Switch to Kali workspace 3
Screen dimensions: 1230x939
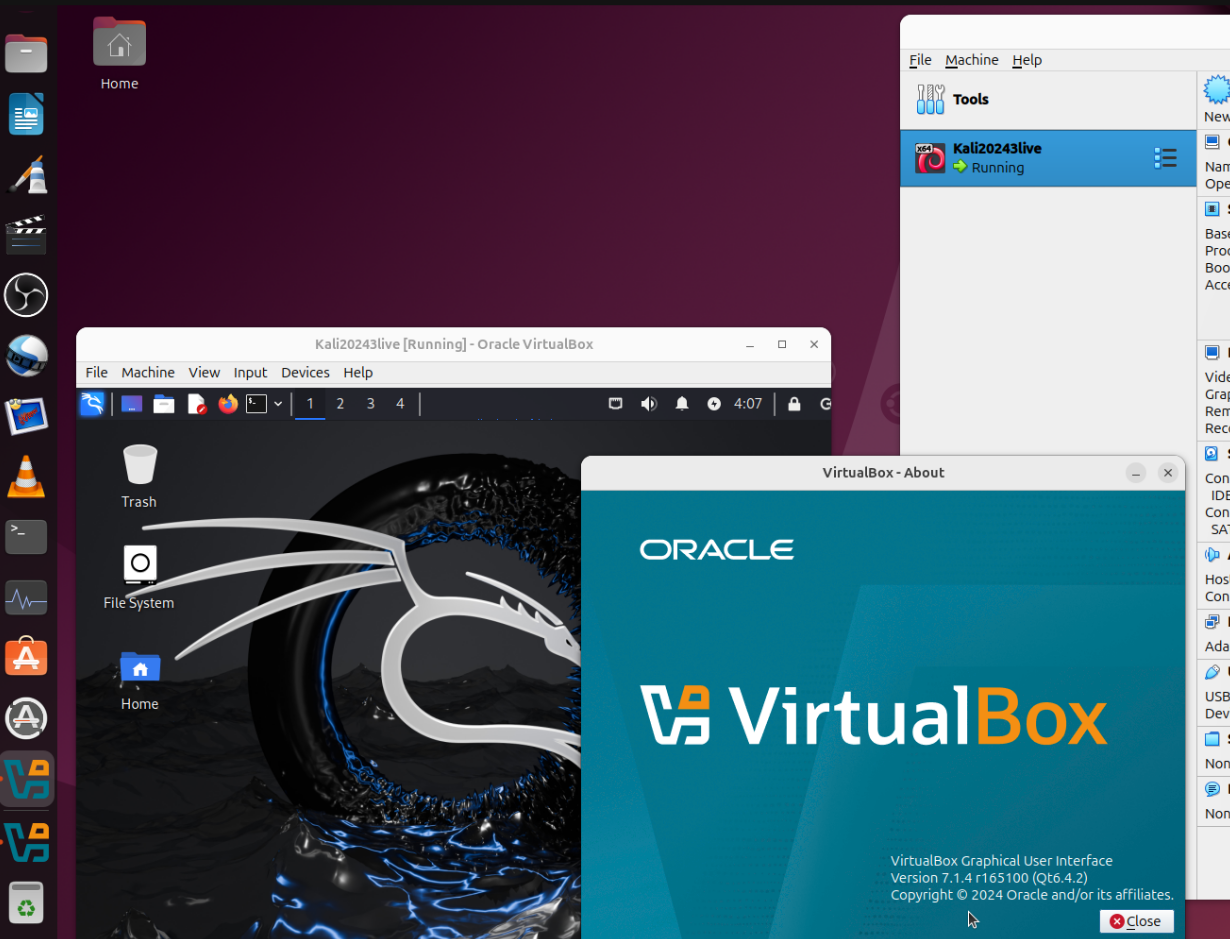click(370, 404)
